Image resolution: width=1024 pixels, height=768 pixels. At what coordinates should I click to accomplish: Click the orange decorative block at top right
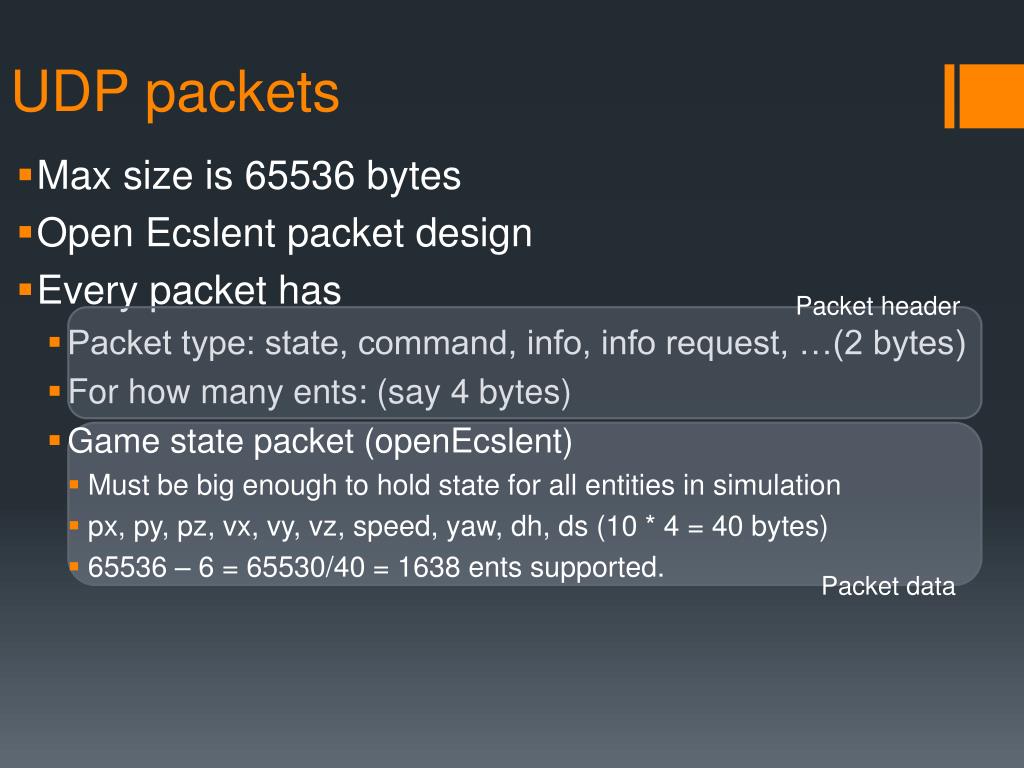click(x=991, y=96)
